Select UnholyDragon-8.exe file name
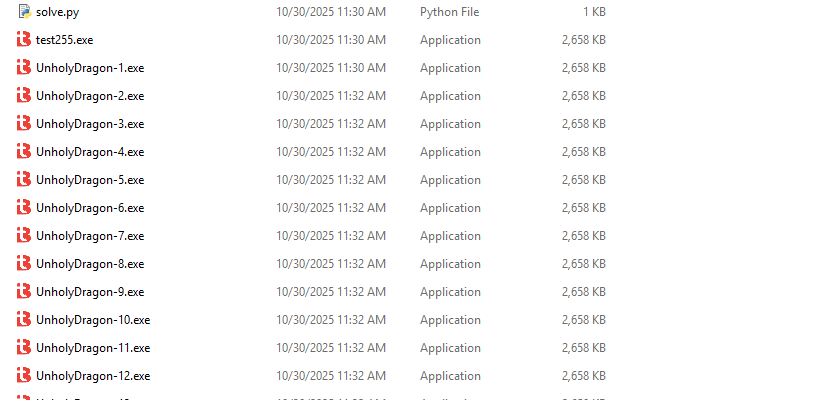This screenshot has width=818, height=414. coord(90,264)
